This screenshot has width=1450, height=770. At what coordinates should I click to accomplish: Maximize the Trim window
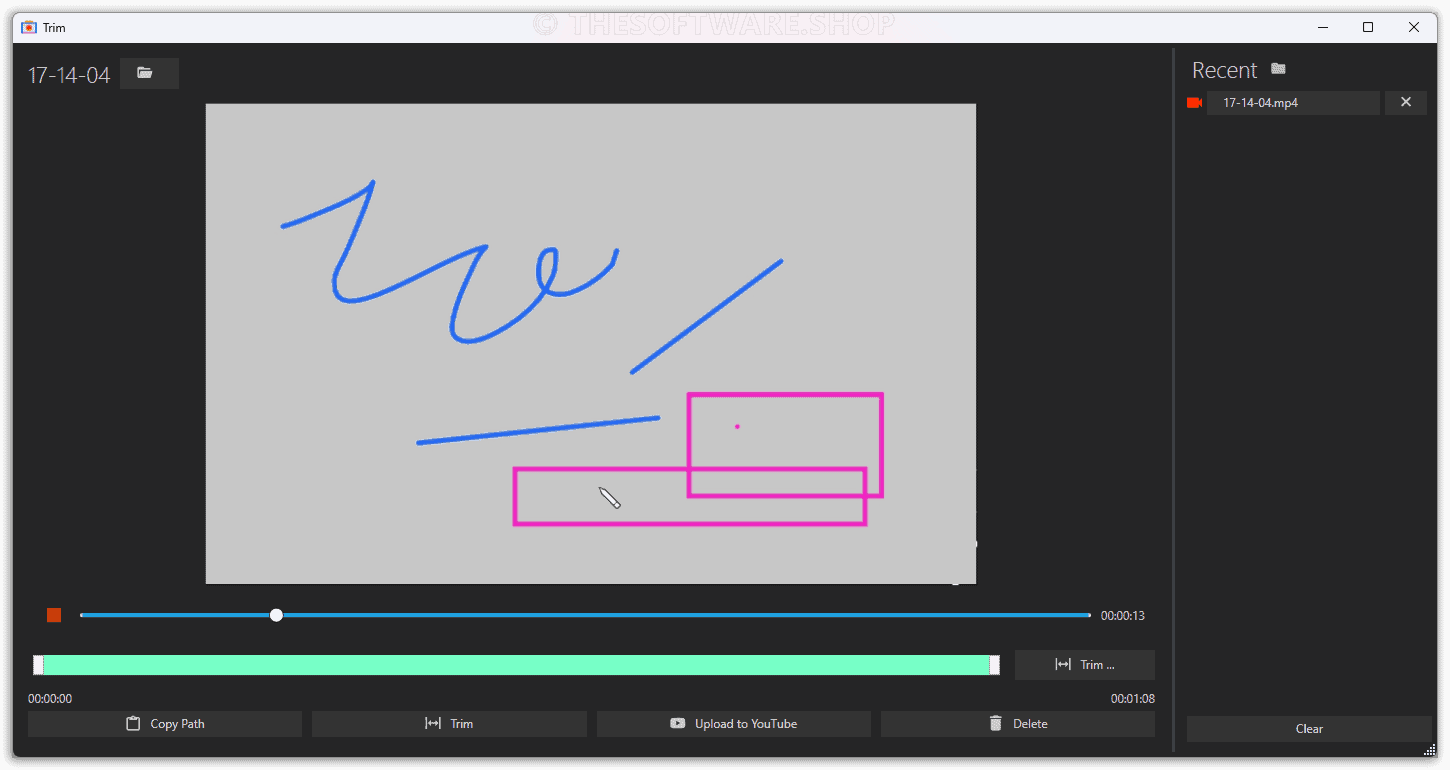[1368, 28]
